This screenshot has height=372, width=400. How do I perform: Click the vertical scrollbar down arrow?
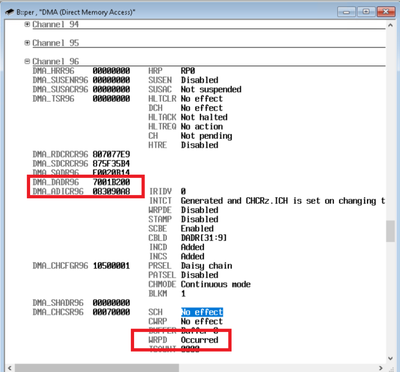[x=390, y=359]
